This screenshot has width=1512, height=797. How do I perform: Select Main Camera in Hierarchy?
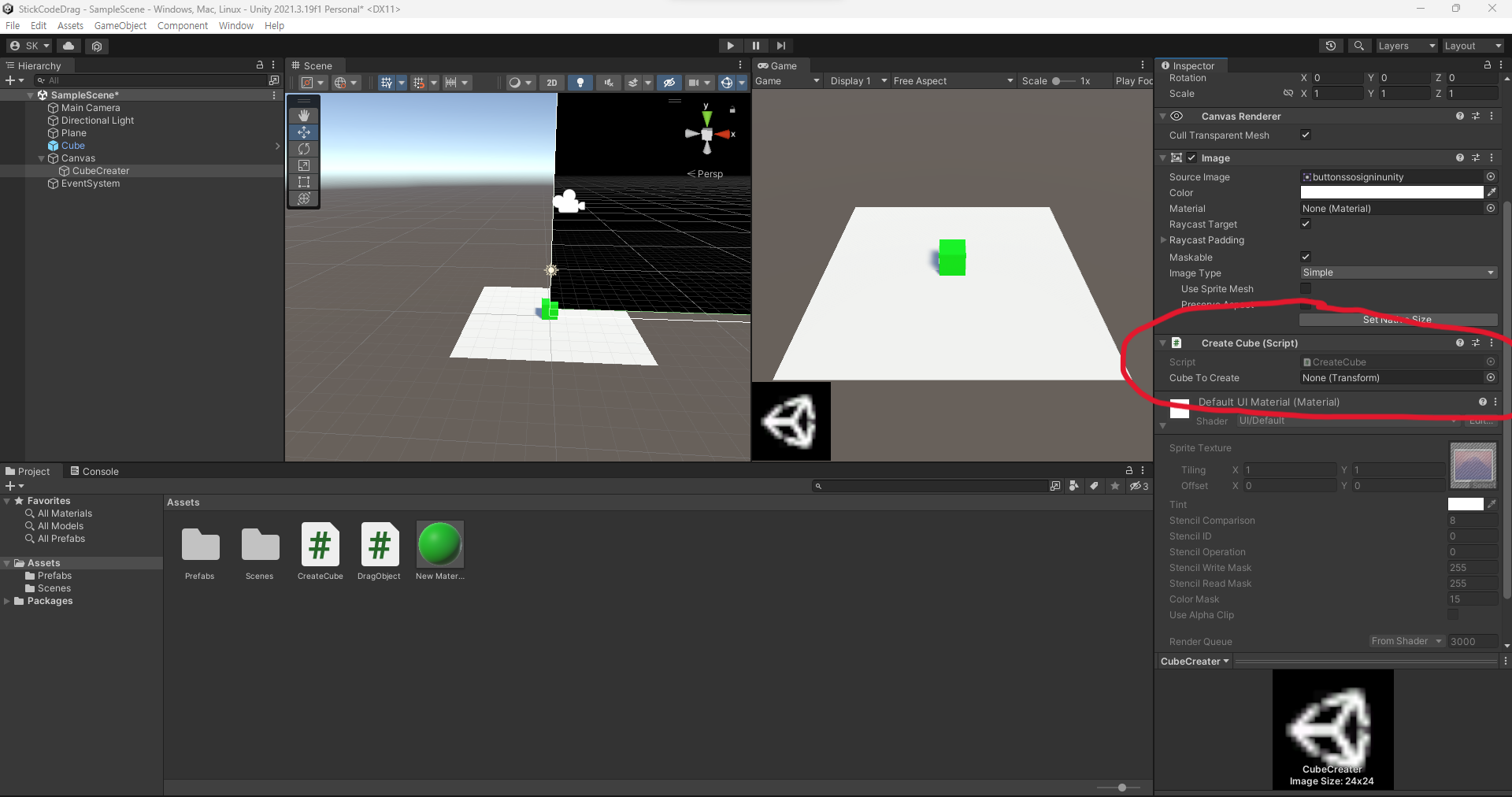click(x=91, y=108)
